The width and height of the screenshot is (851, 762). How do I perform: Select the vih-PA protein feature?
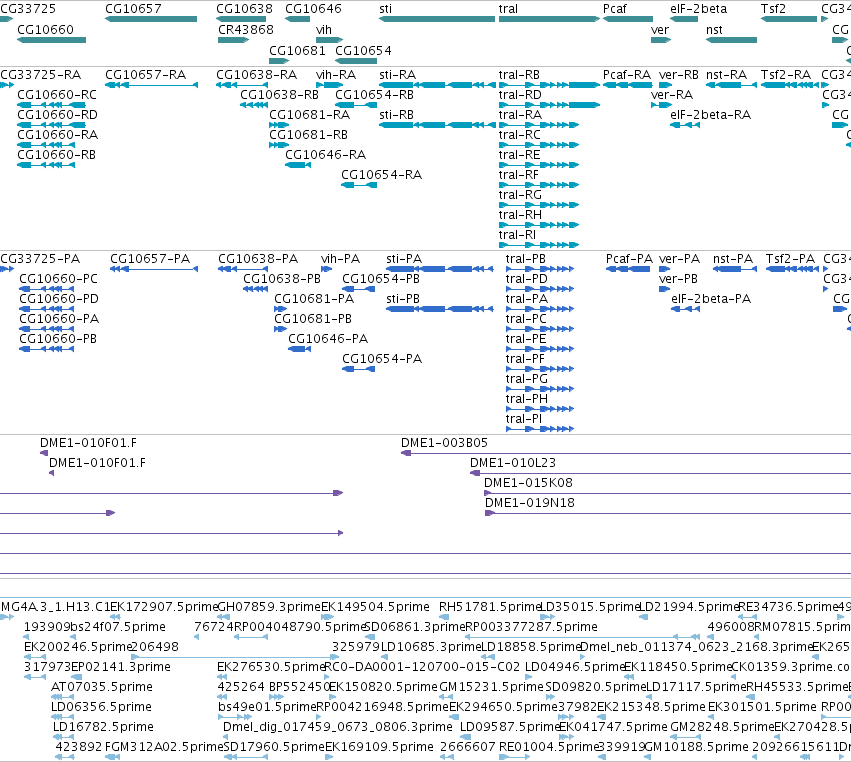(x=327, y=269)
